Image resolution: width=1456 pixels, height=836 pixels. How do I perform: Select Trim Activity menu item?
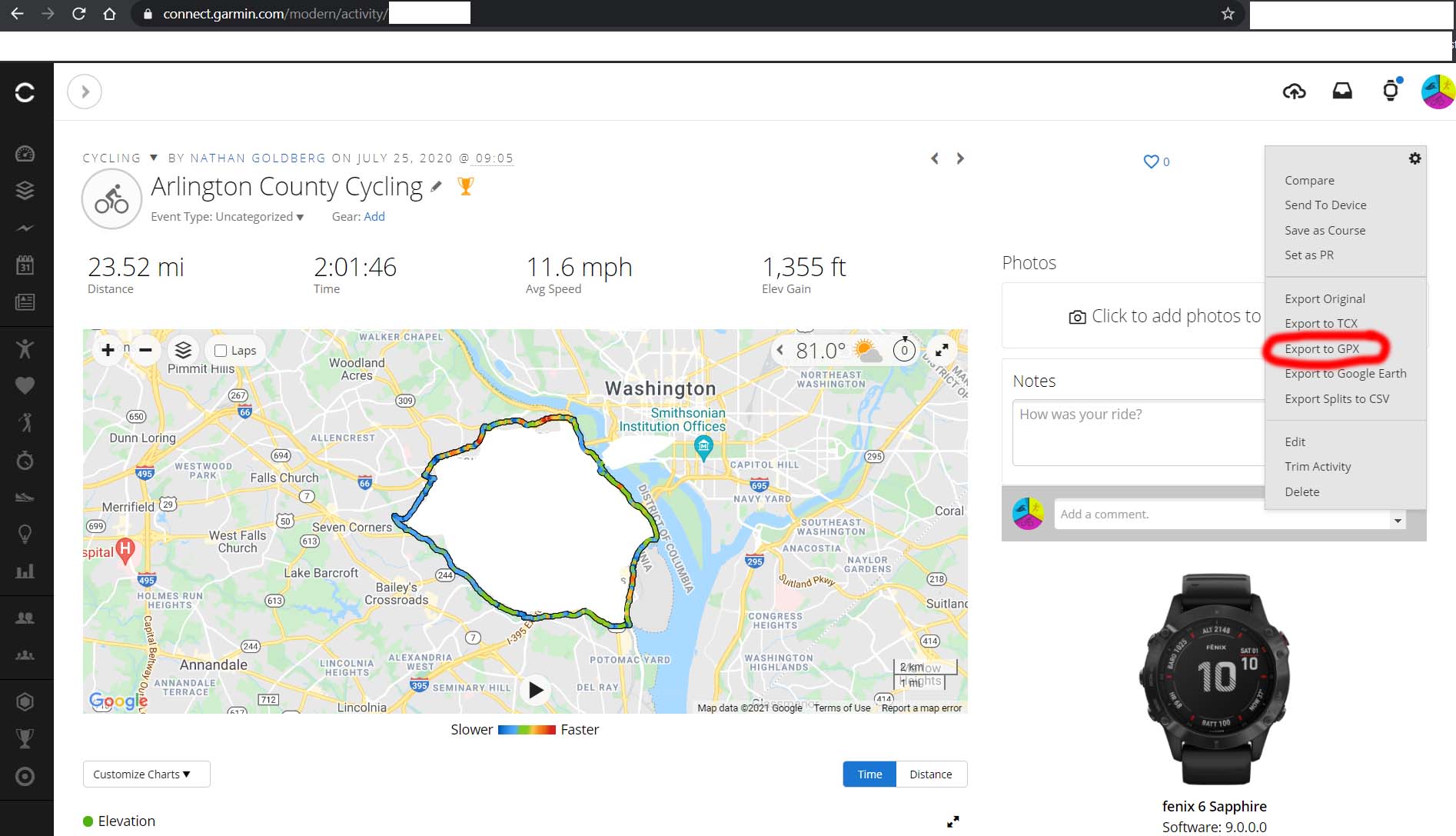1318,466
